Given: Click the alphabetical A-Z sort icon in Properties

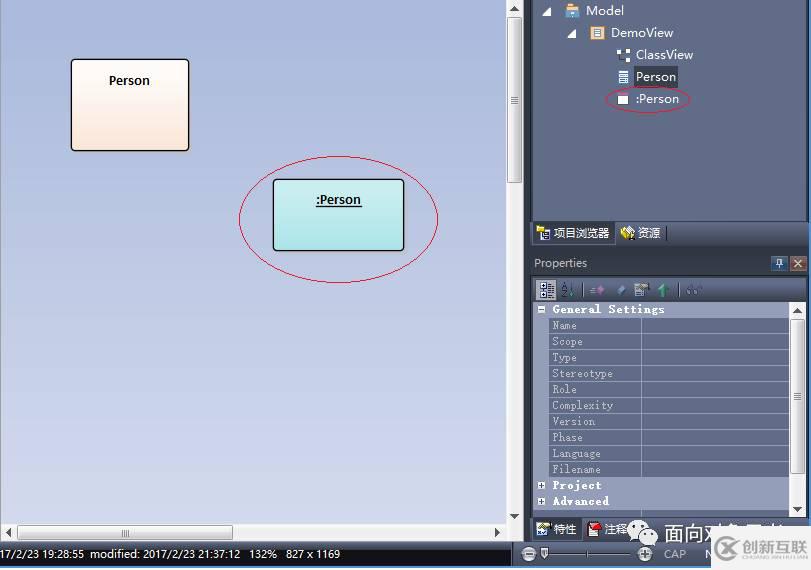Looking at the screenshot, I should 567,290.
